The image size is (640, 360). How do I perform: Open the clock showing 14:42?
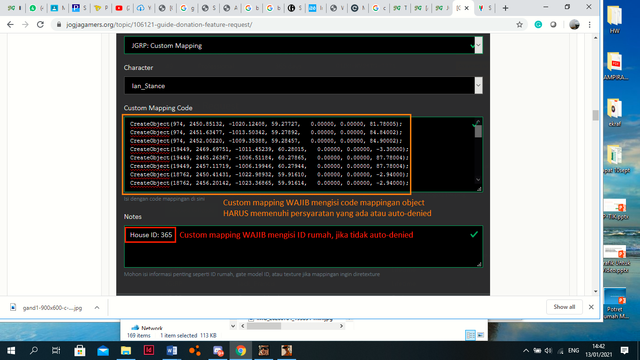(598, 351)
